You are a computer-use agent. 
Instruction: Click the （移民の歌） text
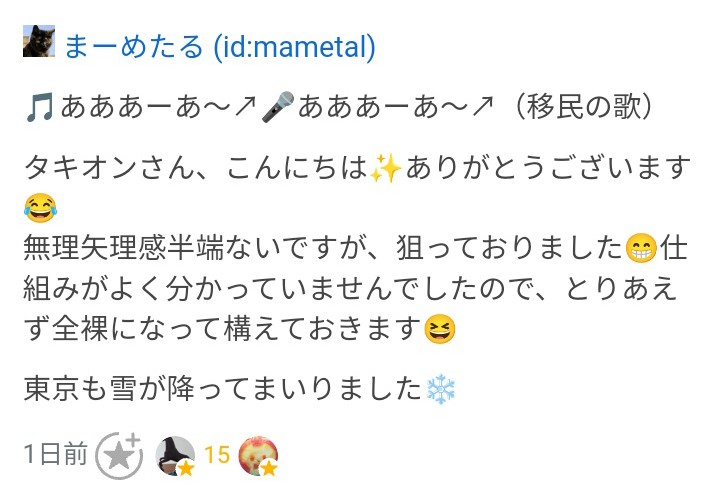tap(582, 107)
